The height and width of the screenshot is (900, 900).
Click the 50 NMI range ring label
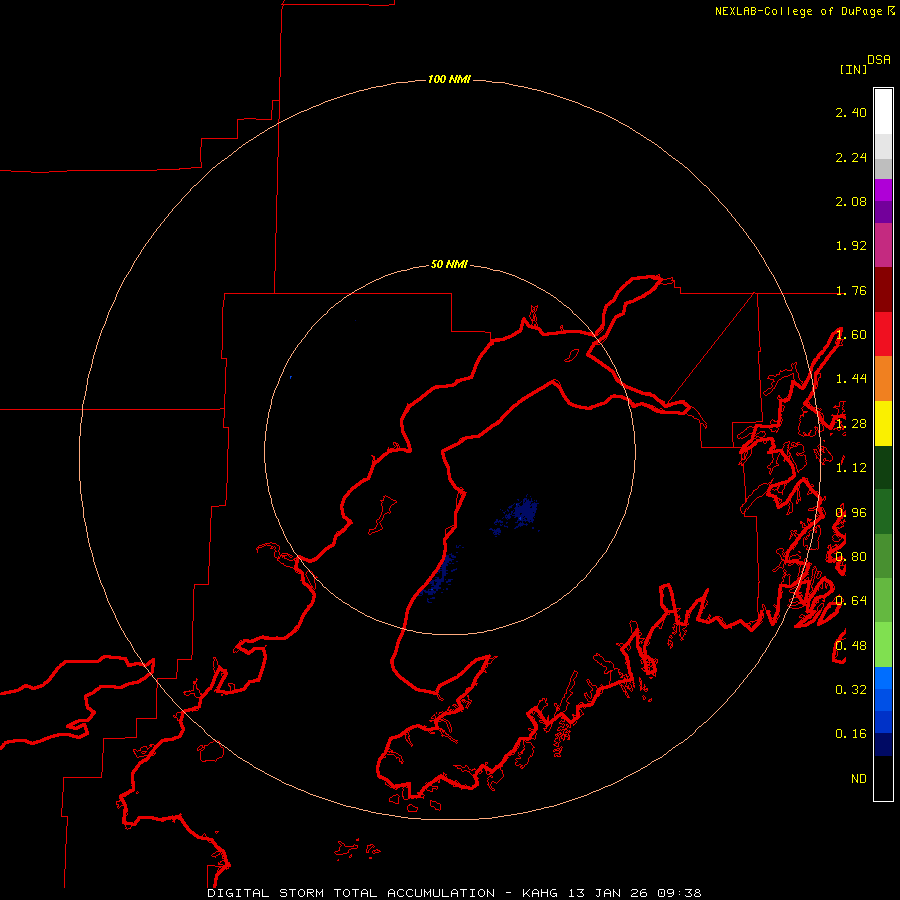coord(449,265)
